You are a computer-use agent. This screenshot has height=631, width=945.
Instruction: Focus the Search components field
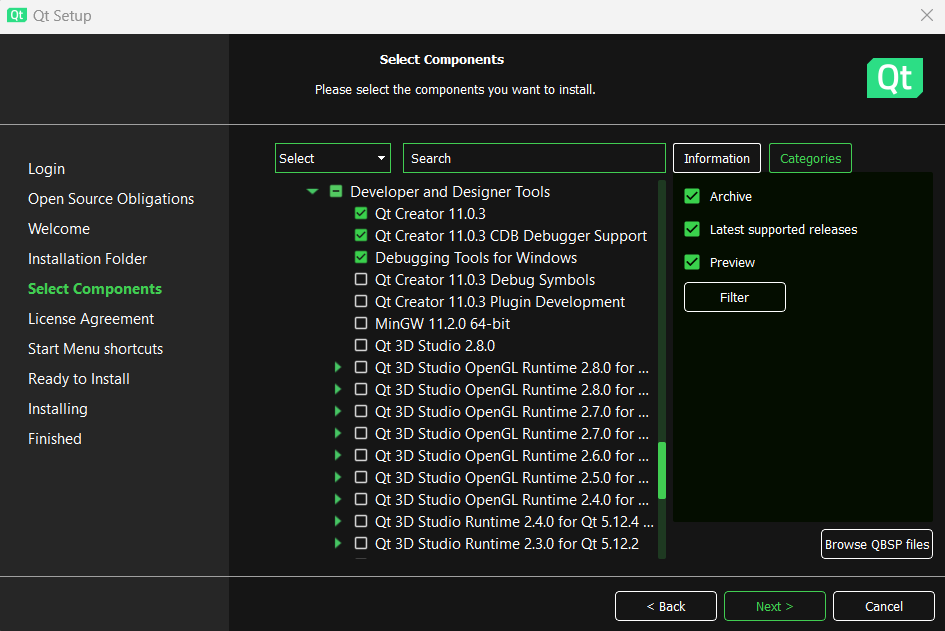(534, 158)
